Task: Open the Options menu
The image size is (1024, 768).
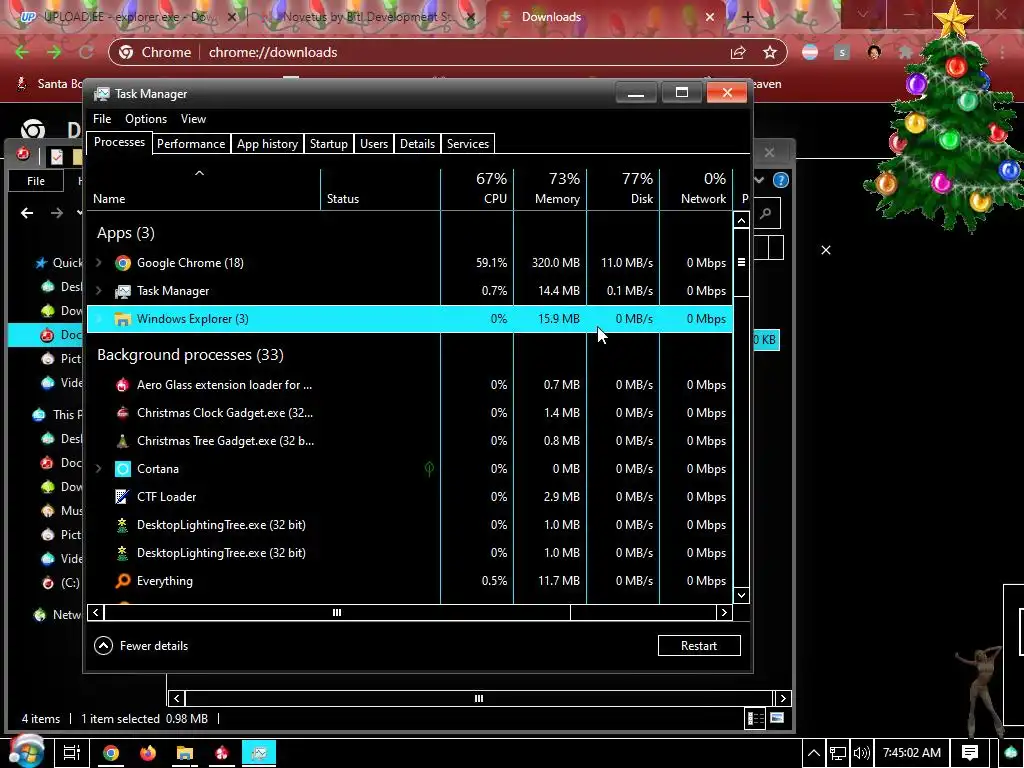Action: (146, 119)
